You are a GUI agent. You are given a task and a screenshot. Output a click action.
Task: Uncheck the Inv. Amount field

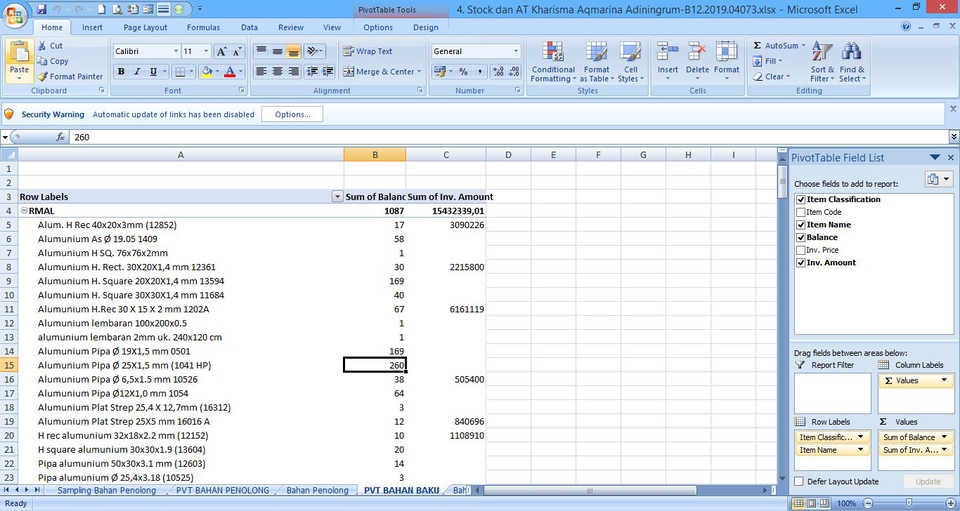pyautogui.click(x=800, y=263)
